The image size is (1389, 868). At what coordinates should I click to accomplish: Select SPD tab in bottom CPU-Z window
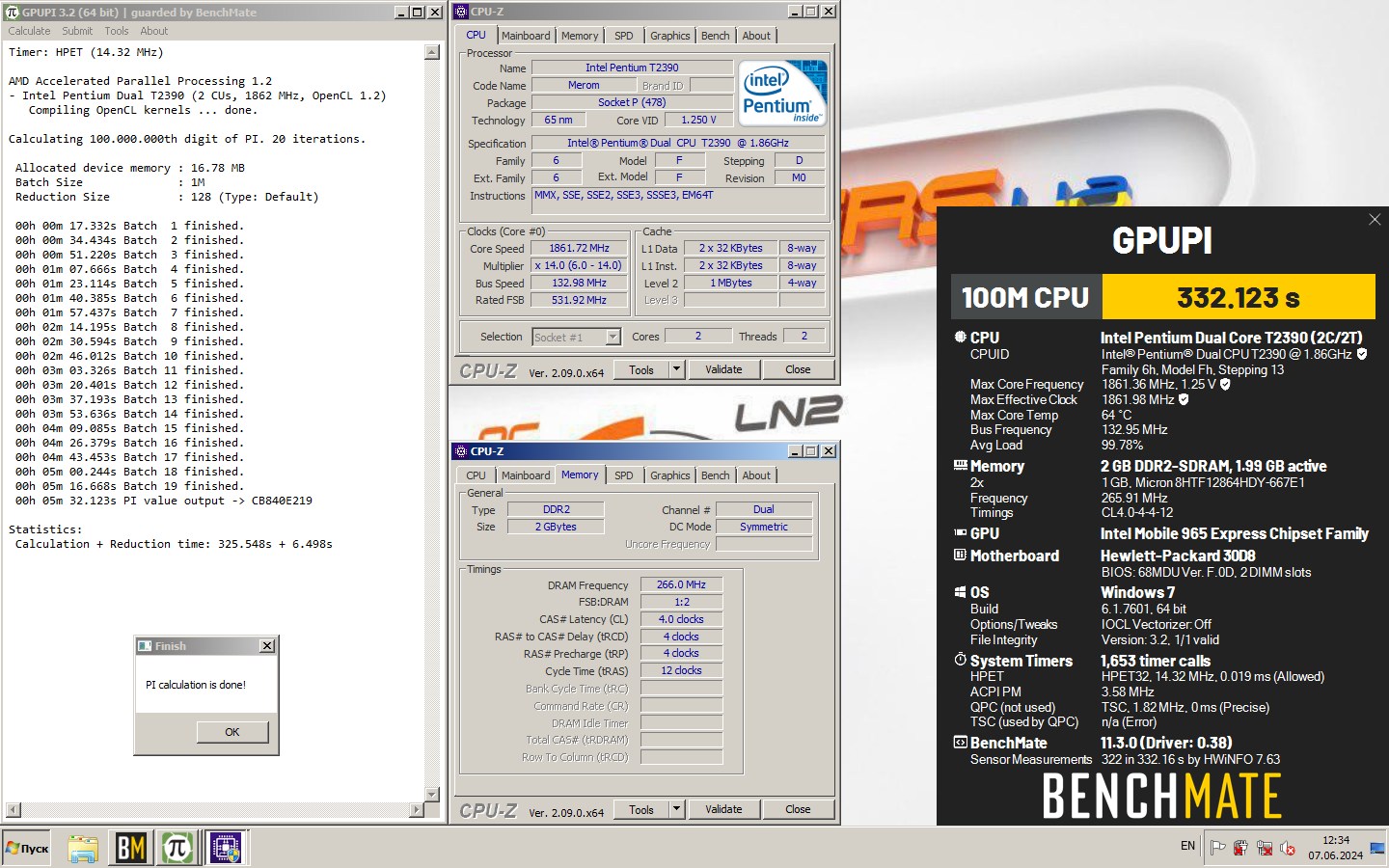tap(624, 475)
